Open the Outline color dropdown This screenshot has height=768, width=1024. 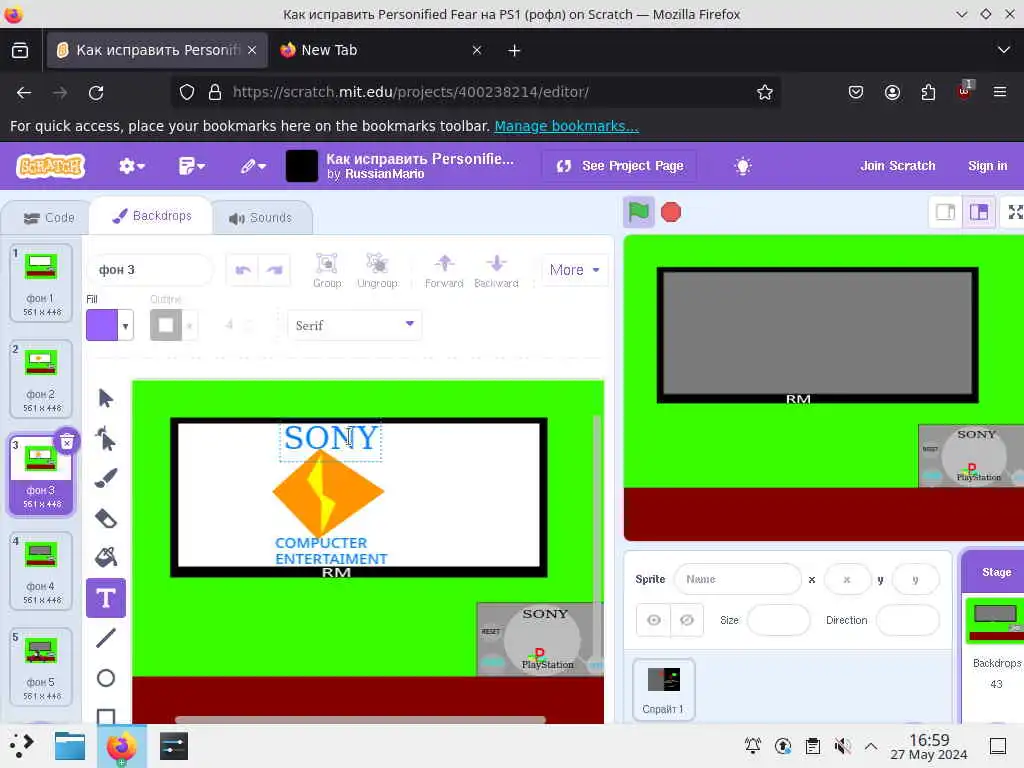pos(189,325)
